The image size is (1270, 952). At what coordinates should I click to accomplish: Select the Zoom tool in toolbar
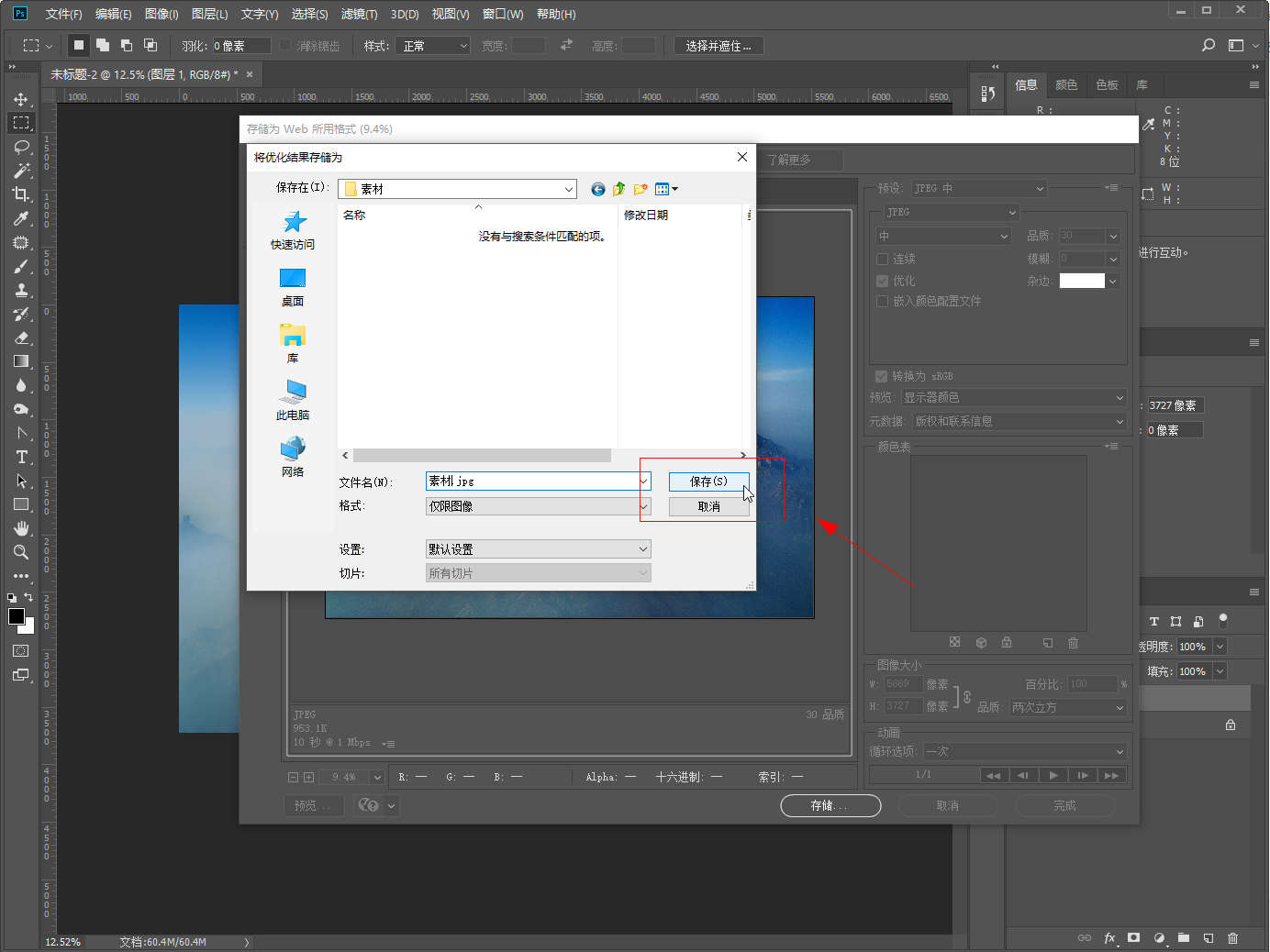click(x=21, y=552)
